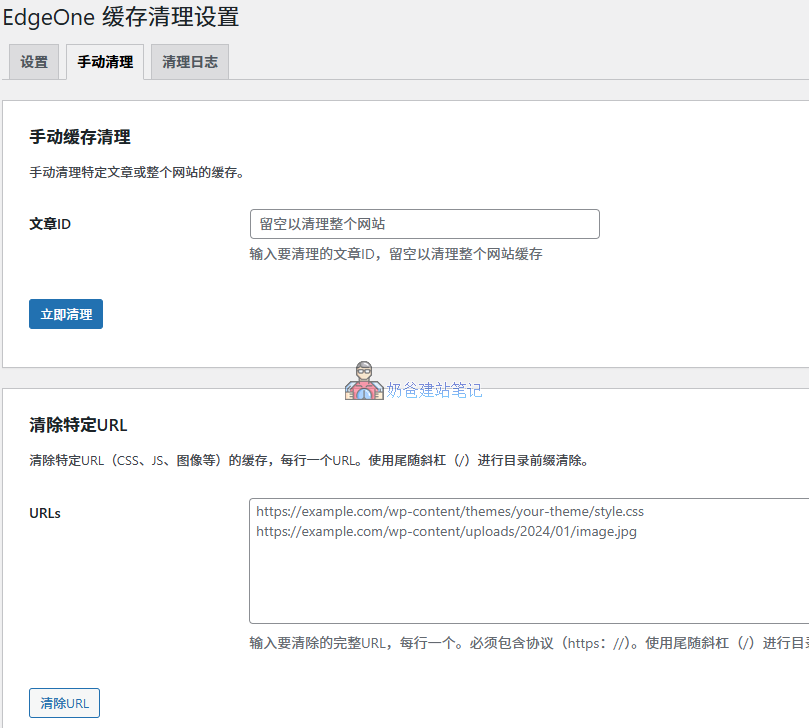Focus the 留空以清理整个网站 placeholder field

pos(424,223)
